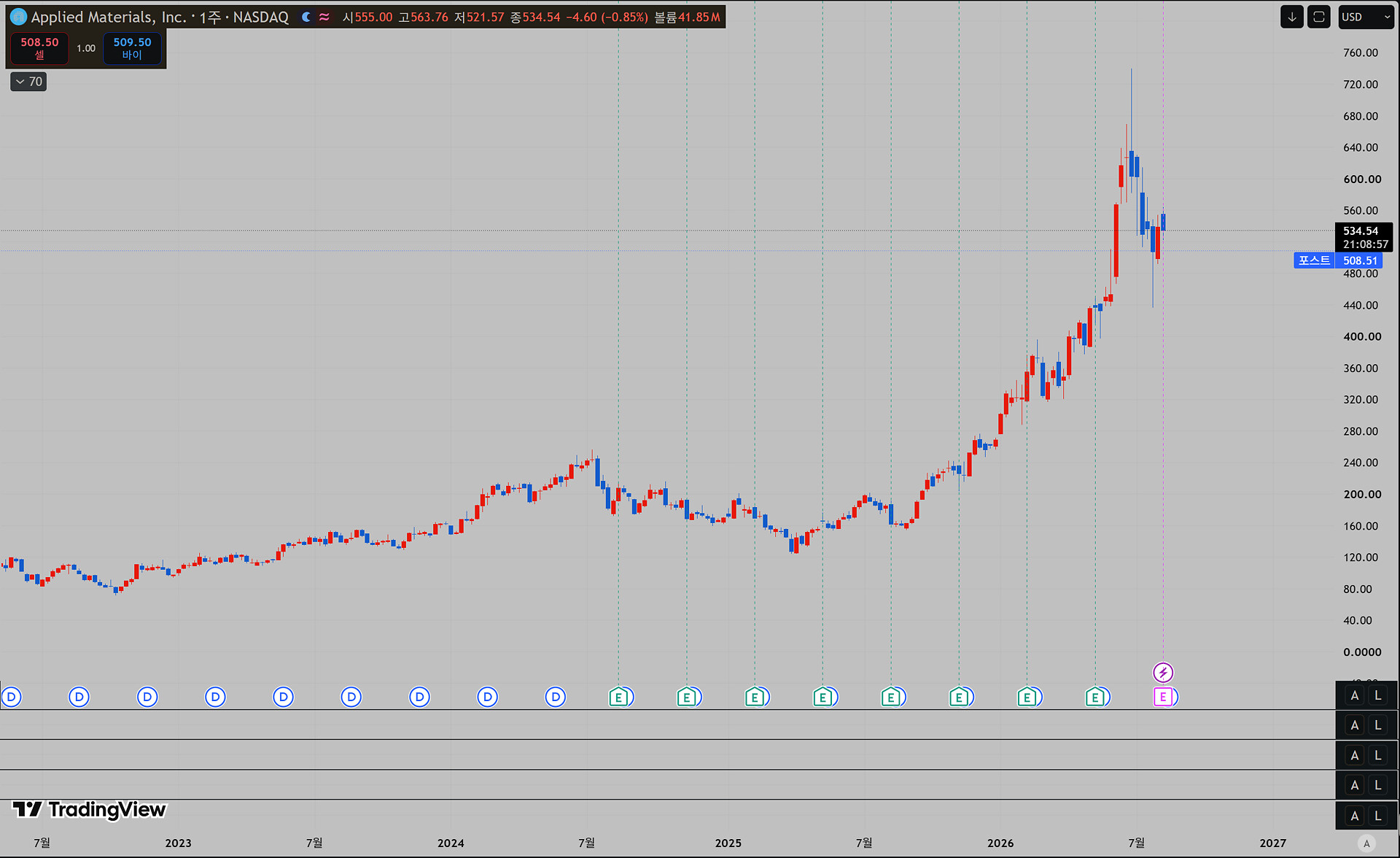Toggle log scale L beside the TradingView logo pane
1400x858 pixels.
click(1378, 816)
